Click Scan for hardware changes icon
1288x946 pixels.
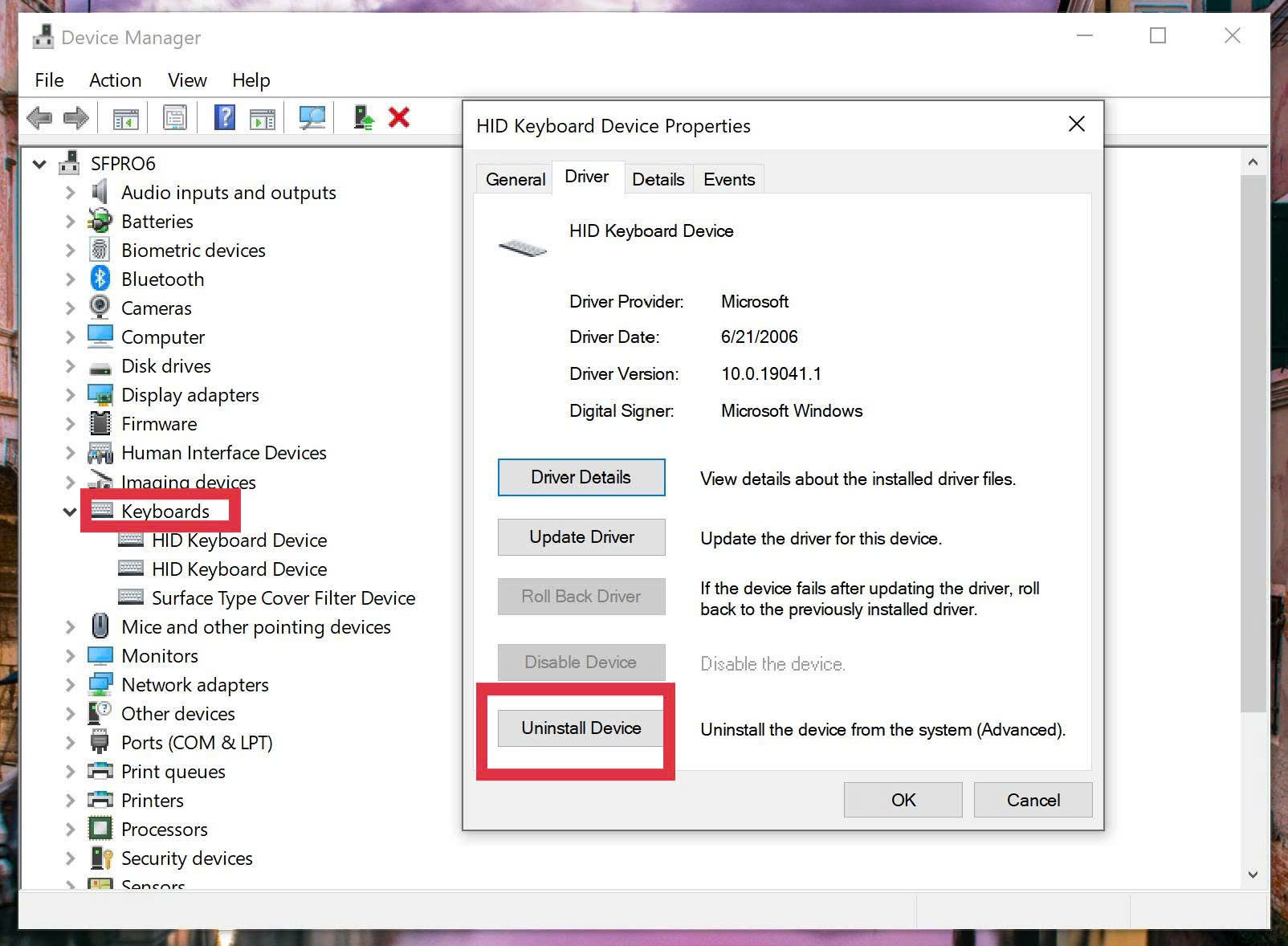coord(312,118)
